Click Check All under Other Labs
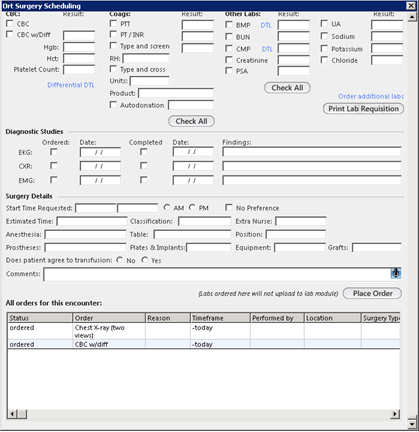419x432 pixels. [x=287, y=88]
